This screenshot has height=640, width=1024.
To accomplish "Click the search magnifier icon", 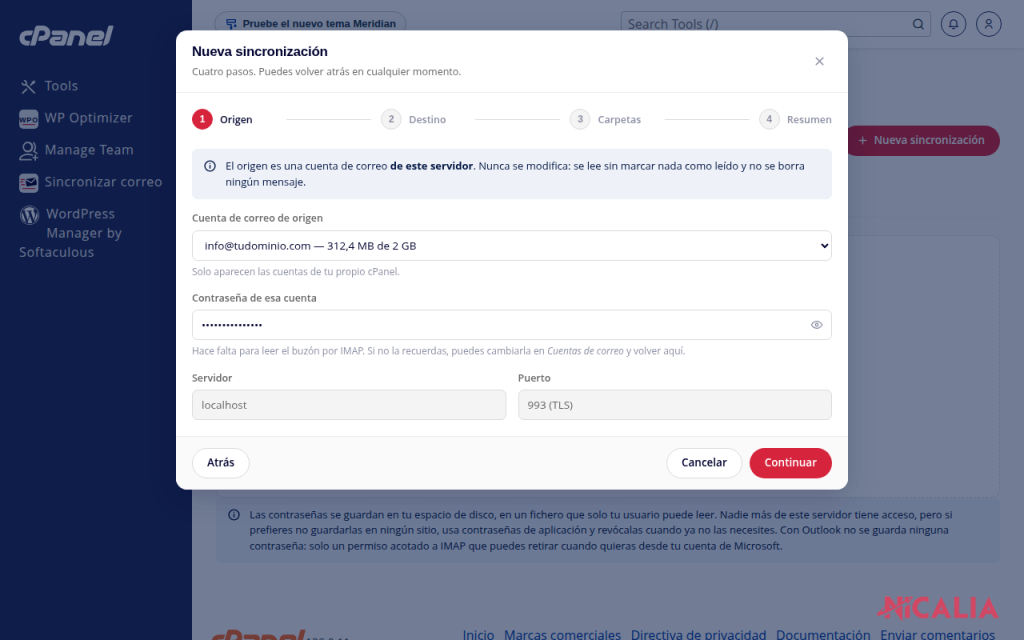I will (x=918, y=24).
